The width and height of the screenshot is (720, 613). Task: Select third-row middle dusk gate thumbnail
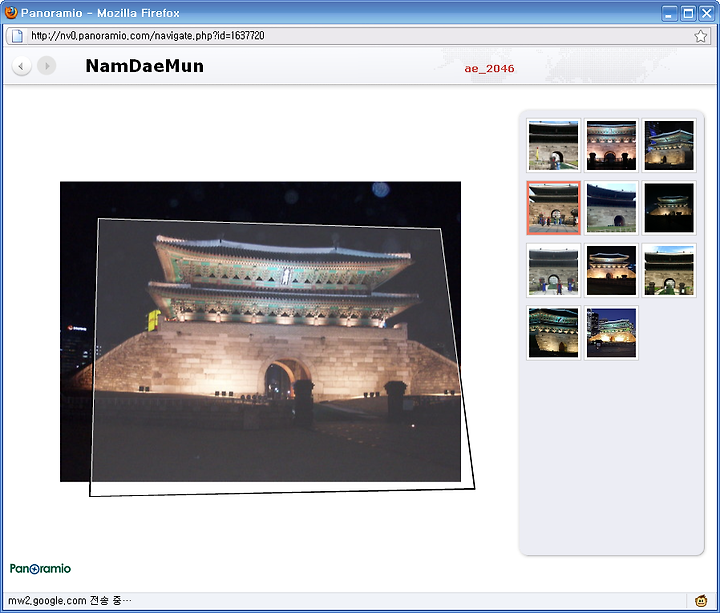pyautogui.click(x=611, y=270)
